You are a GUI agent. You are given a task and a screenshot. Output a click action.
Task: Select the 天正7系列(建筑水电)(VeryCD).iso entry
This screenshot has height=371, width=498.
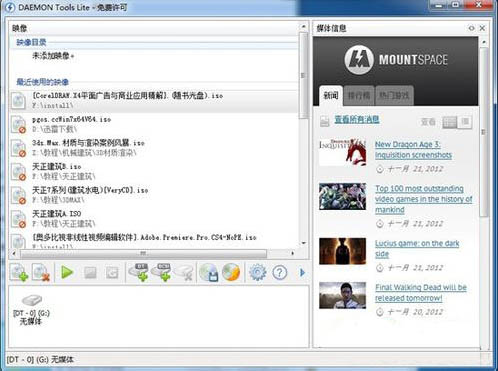point(154,195)
